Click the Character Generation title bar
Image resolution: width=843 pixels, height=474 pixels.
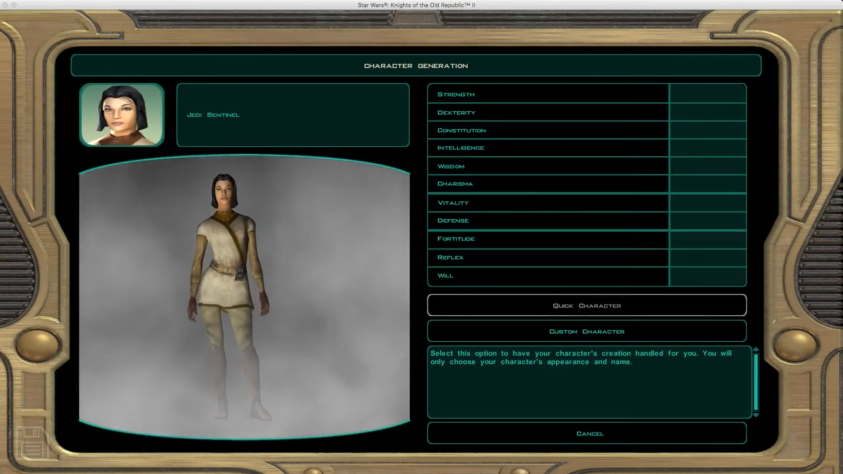click(416, 66)
